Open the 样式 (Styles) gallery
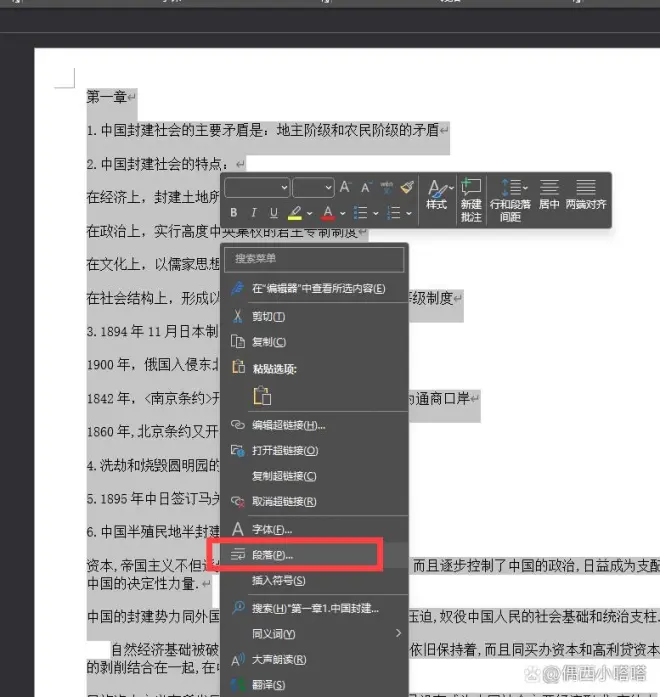The height and width of the screenshot is (697, 660). point(437,194)
